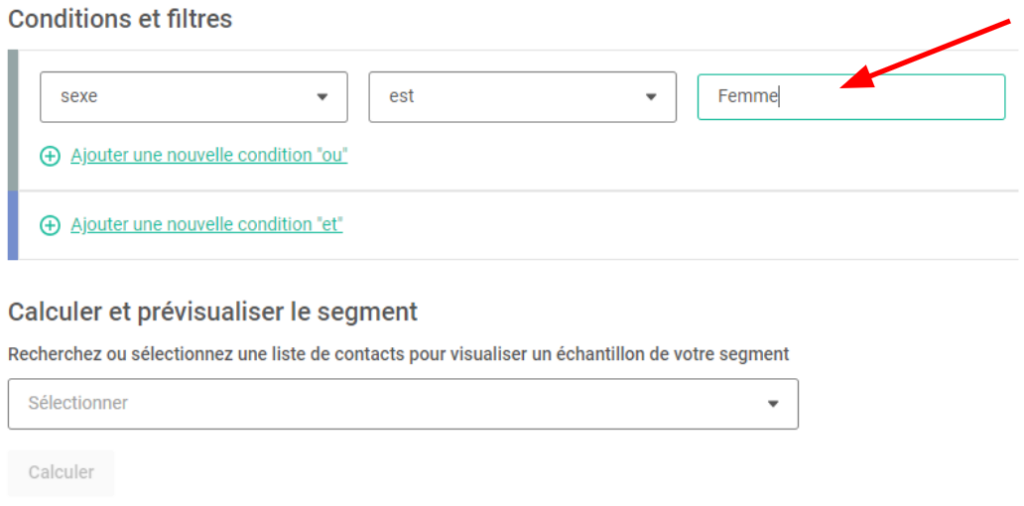Open the "sexe" attribute dropdown
Screen dimensions: 1024x506
pos(194,97)
